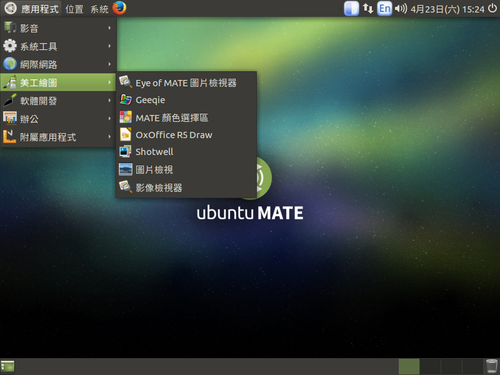Open the 位置 places menu

pos(74,9)
